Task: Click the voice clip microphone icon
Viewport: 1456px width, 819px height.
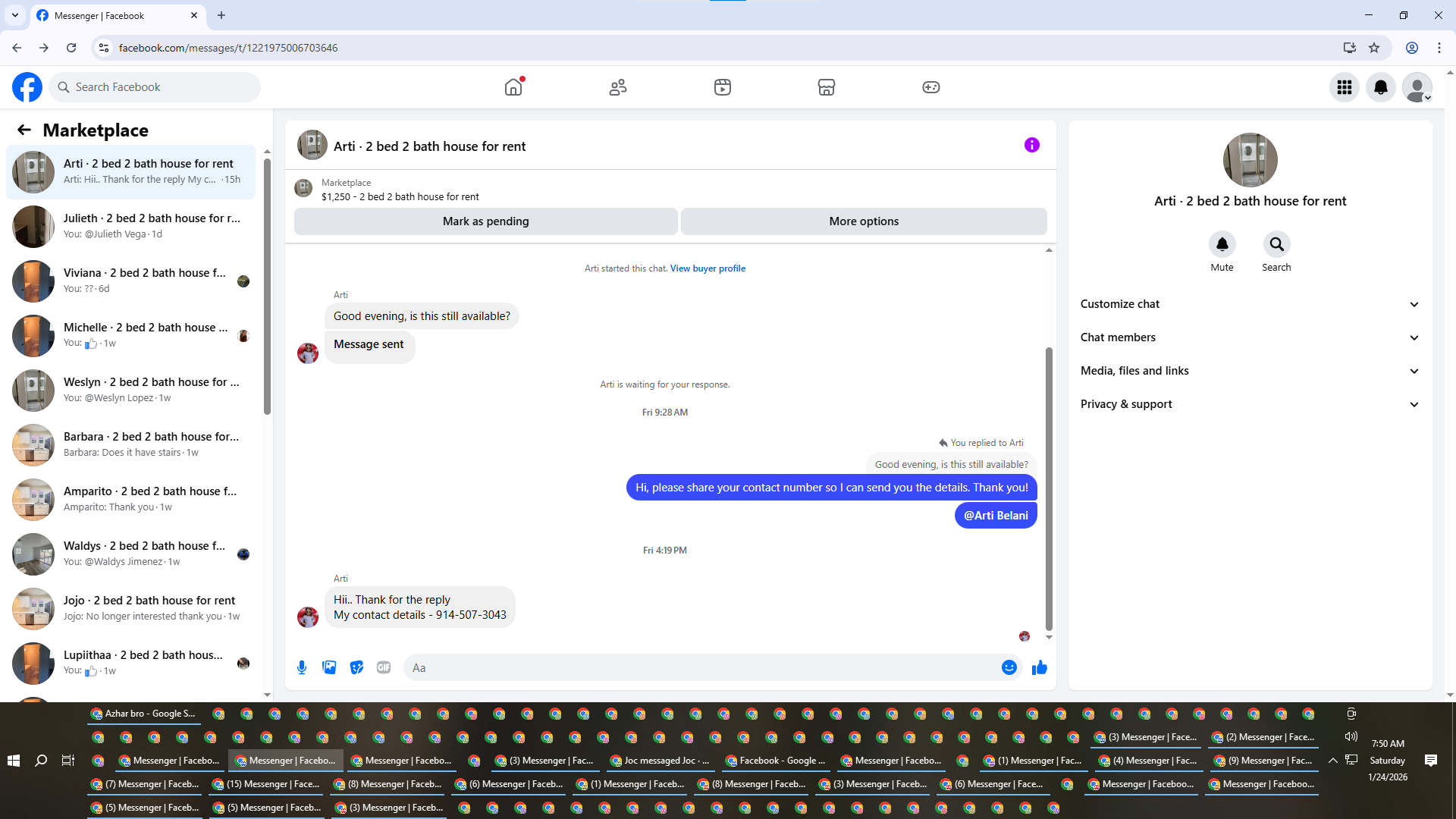Action: (302, 667)
